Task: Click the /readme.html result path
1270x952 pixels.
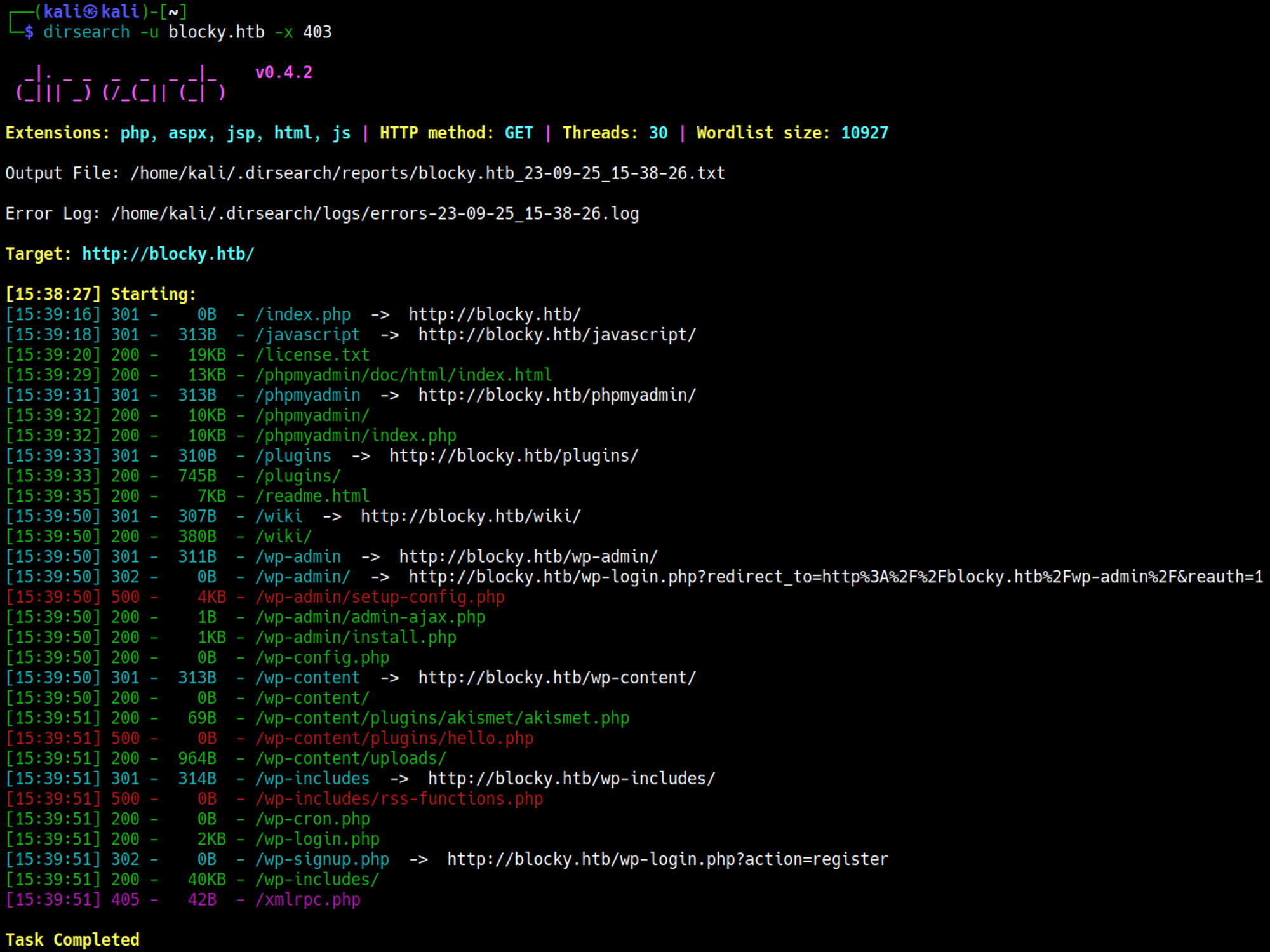Action: pos(312,496)
